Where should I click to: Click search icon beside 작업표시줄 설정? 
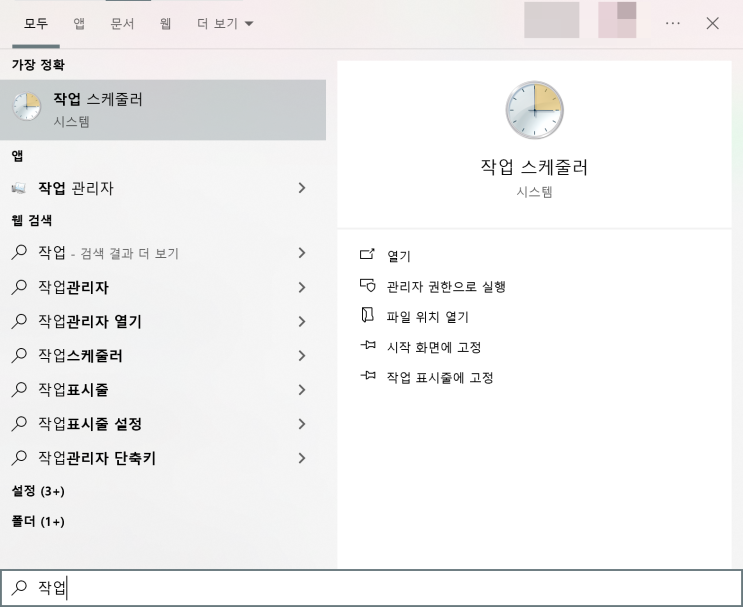coord(18,423)
